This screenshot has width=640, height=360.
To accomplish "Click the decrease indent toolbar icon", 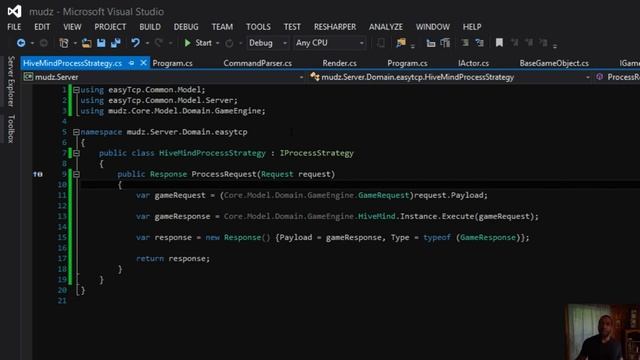I will [x=431, y=43].
